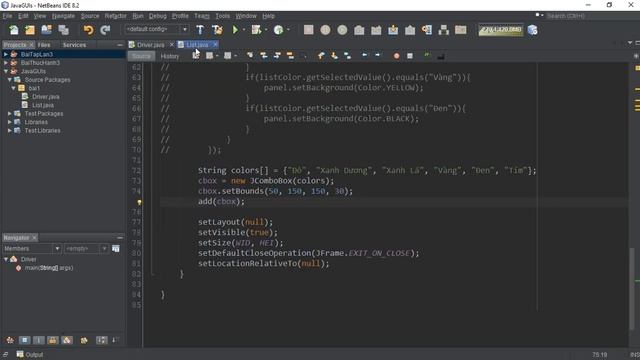Click the Profile Project icon
Viewport: 640px width, 360px height.
[278, 30]
